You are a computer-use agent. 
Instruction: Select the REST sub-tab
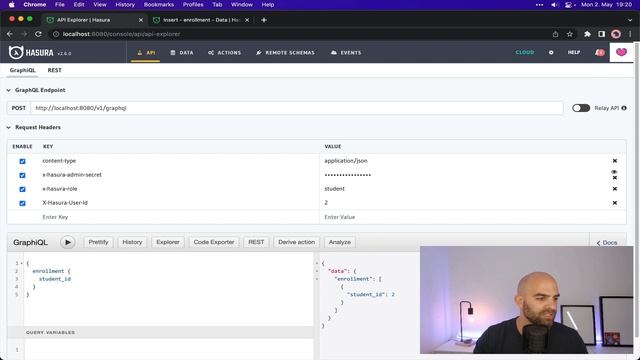(x=54, y=70)
